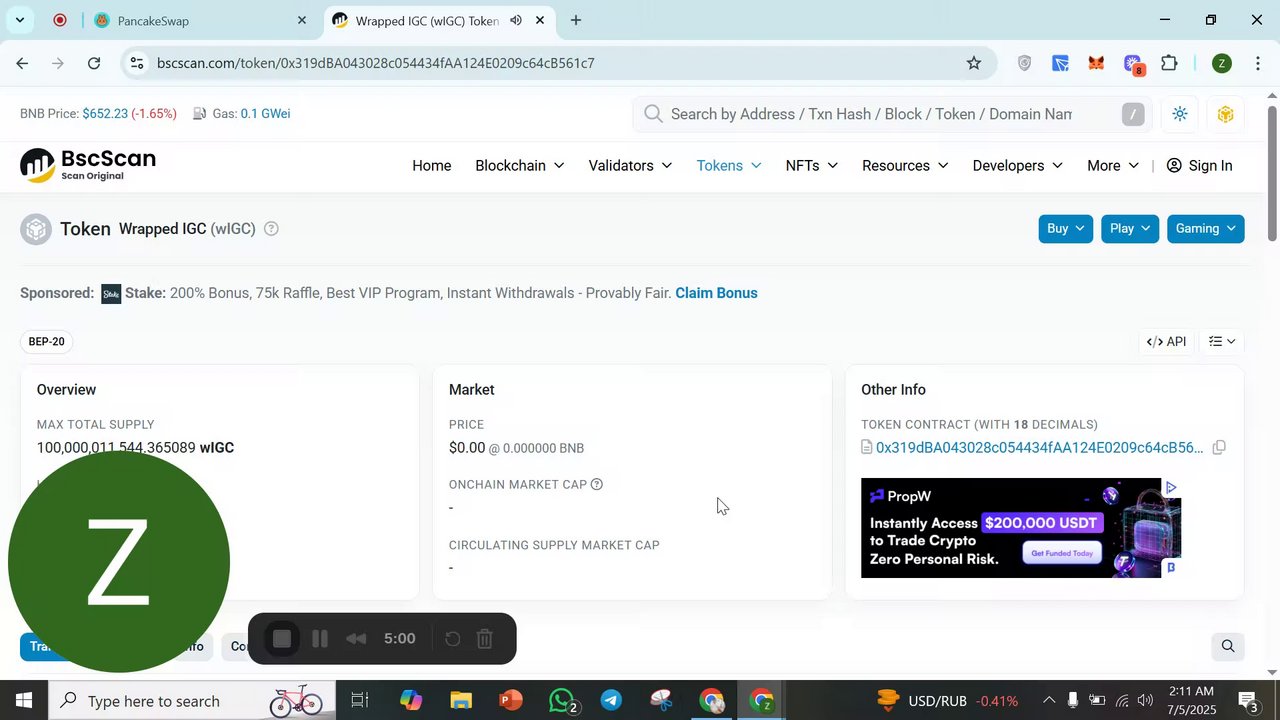Click the Claim Bonus sponsored link
The height and width of the screenshot is (720, 1280).
point(716,293)
